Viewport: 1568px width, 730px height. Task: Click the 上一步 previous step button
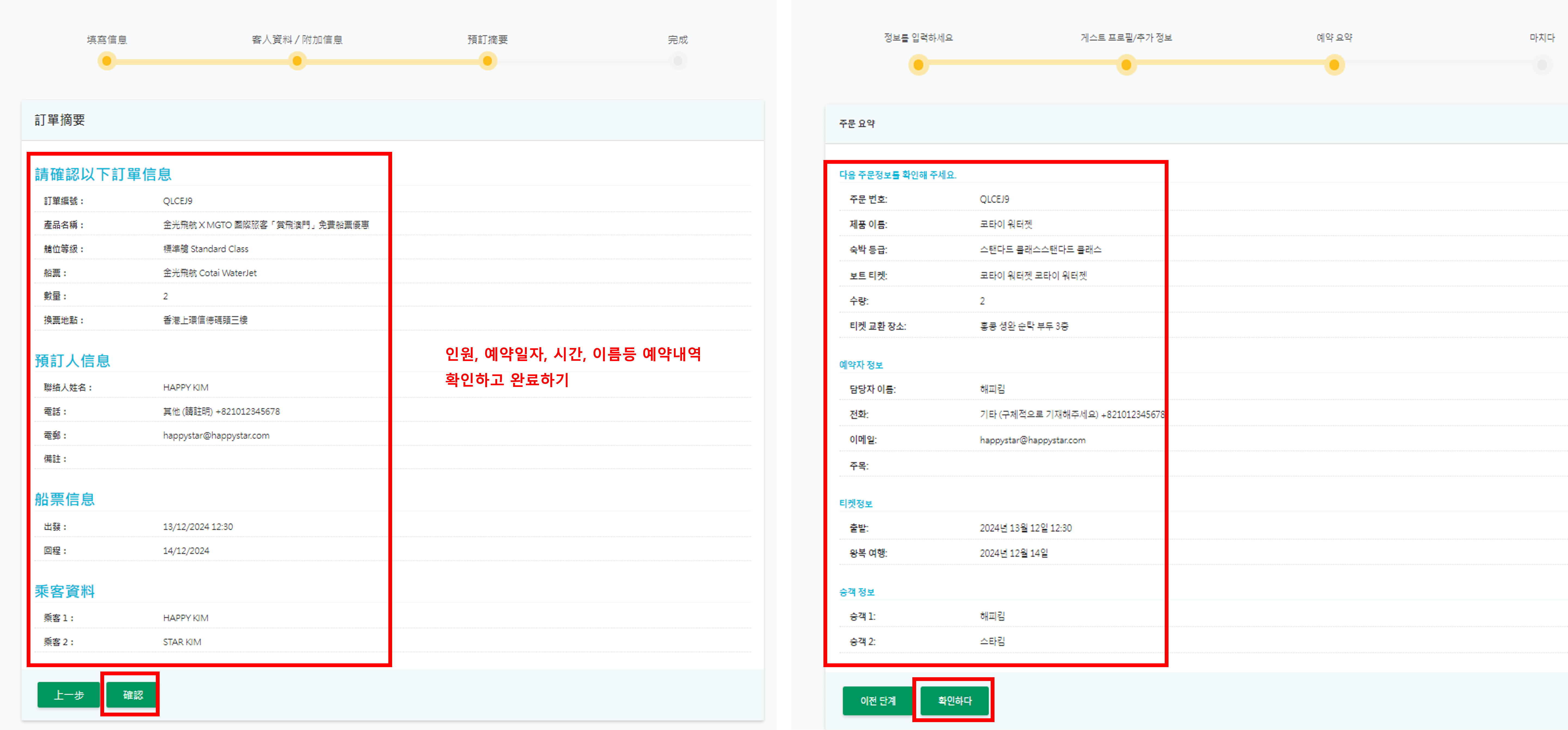tap(68, 695)
